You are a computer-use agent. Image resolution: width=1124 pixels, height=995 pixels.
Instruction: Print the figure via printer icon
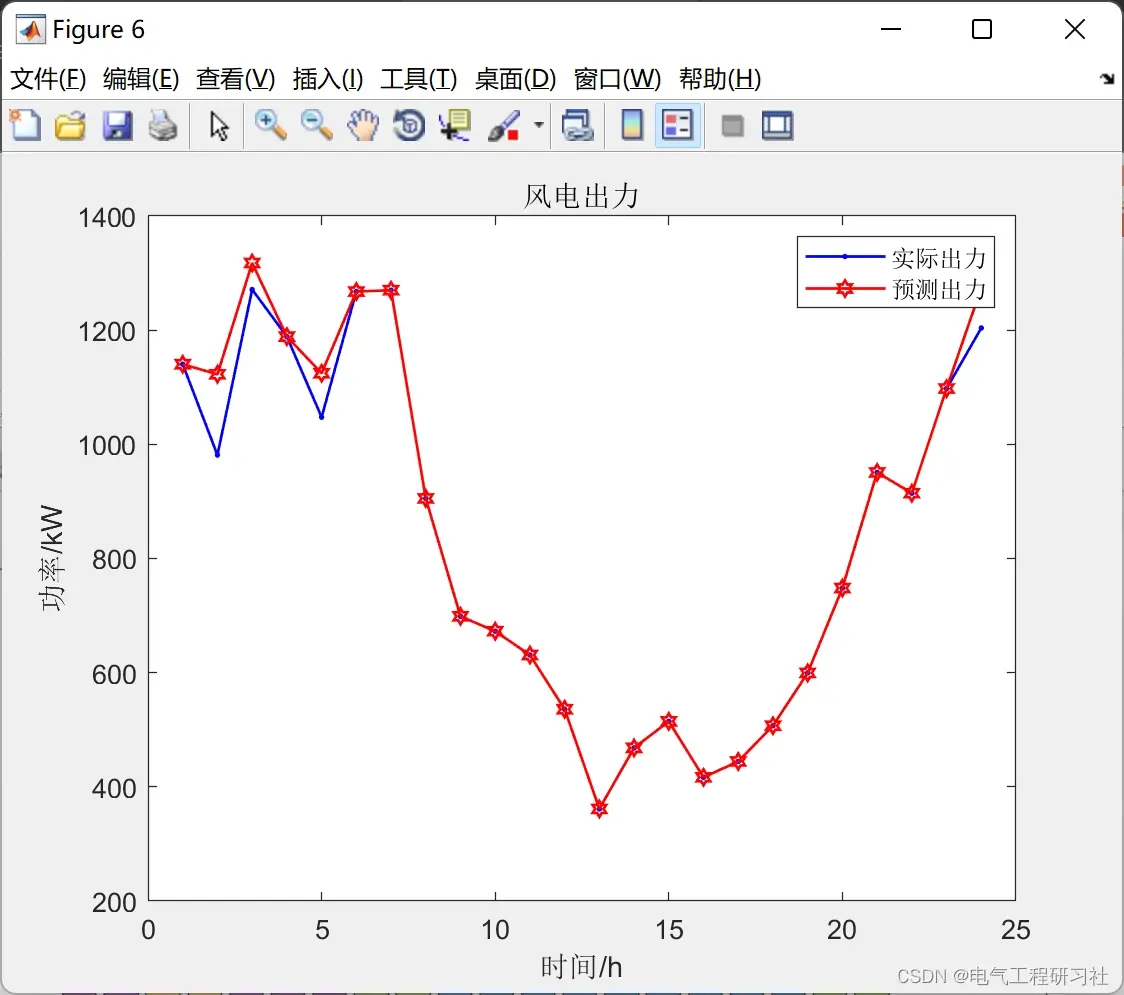point(163,125)
